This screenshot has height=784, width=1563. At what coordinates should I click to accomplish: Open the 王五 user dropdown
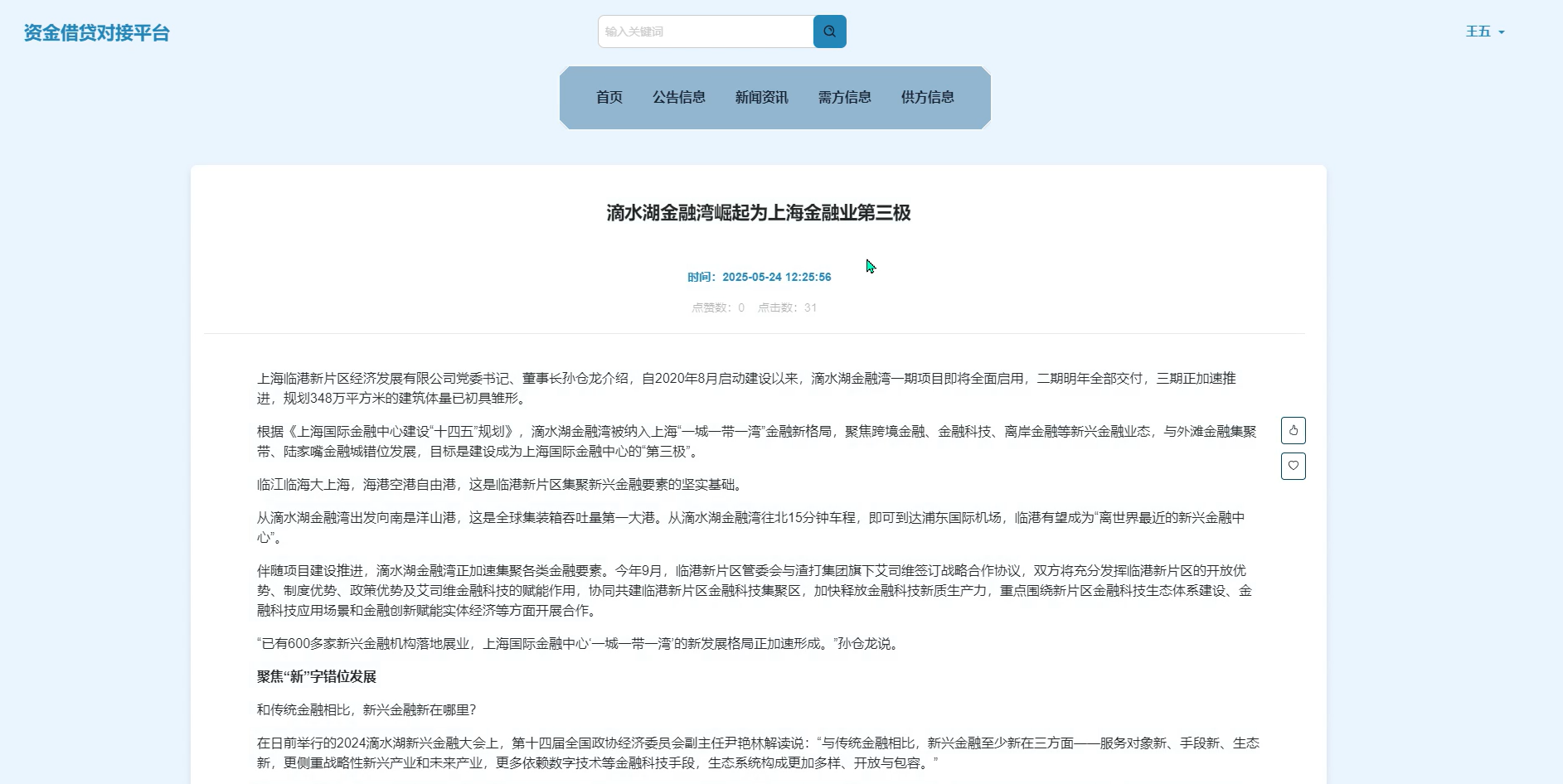pos(1485,31)
